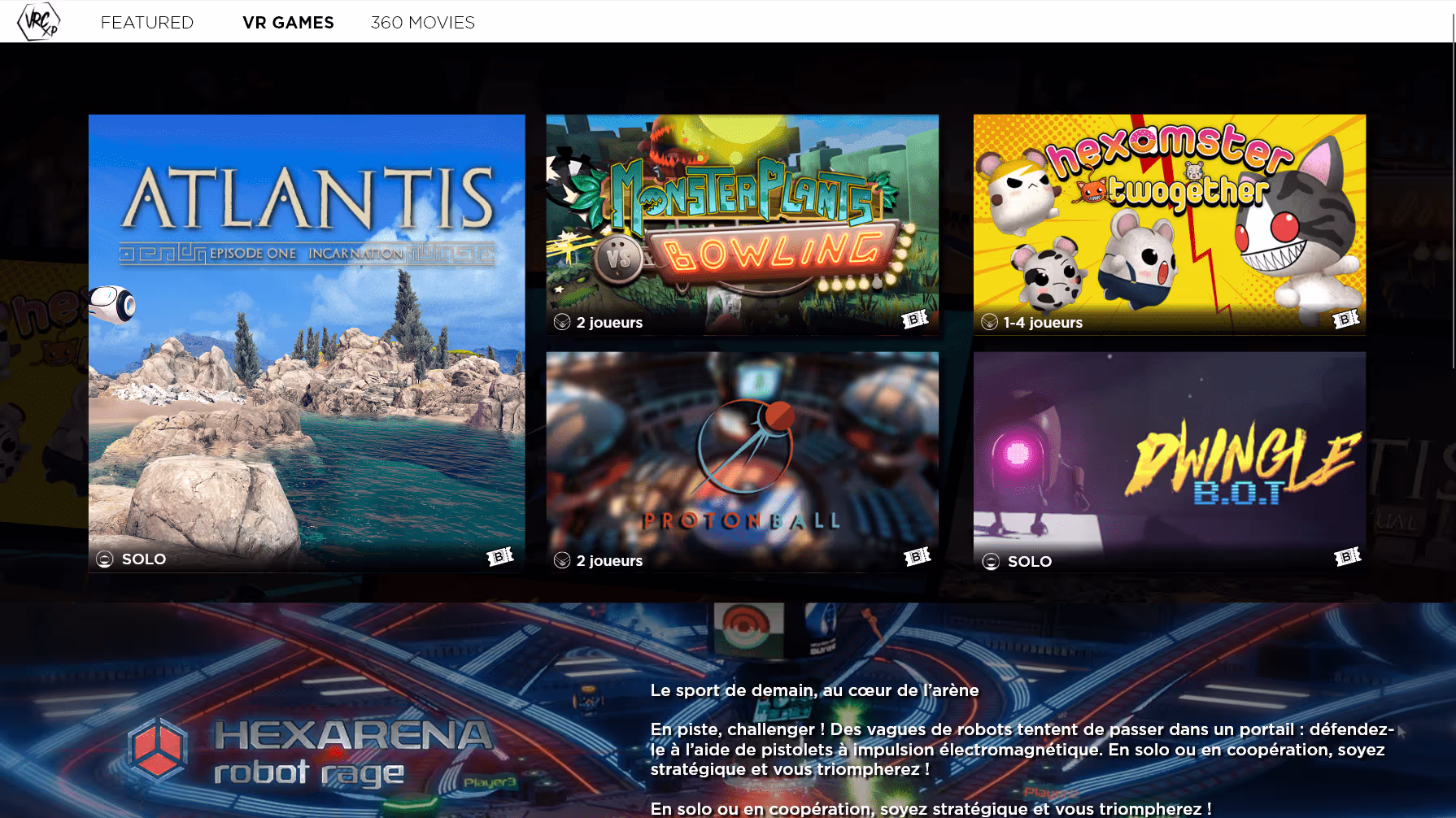The image size is (1456, 818).
Task: Click the B ticket badge on Monster Plants Bowling
Action: 916,319
